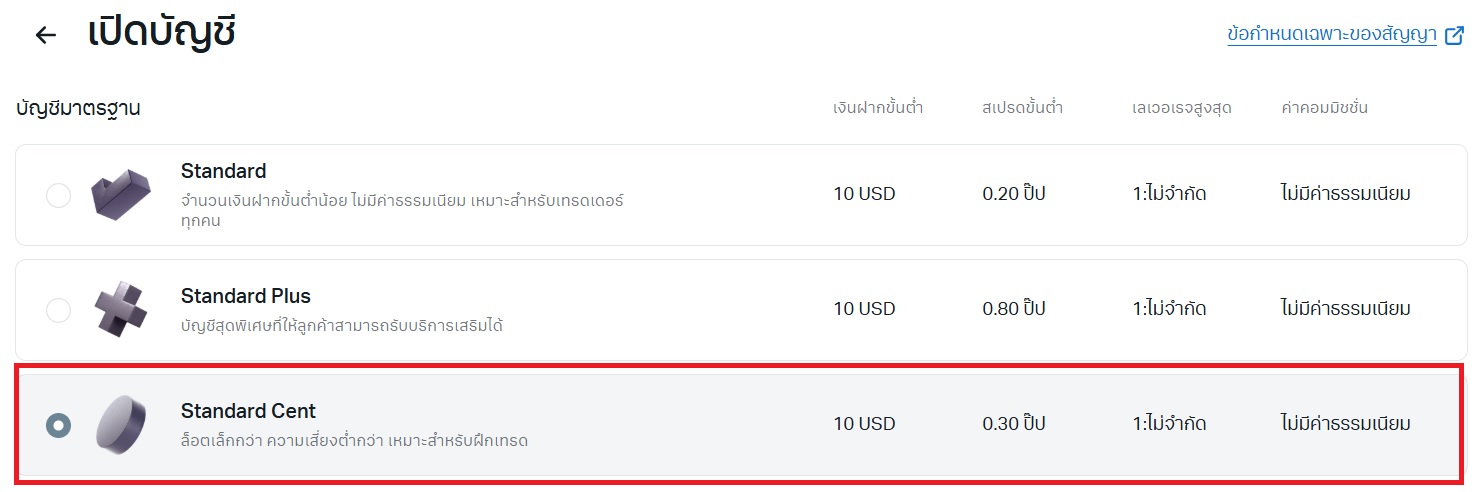Click the Standard Plus cross icon

(121, 309)
